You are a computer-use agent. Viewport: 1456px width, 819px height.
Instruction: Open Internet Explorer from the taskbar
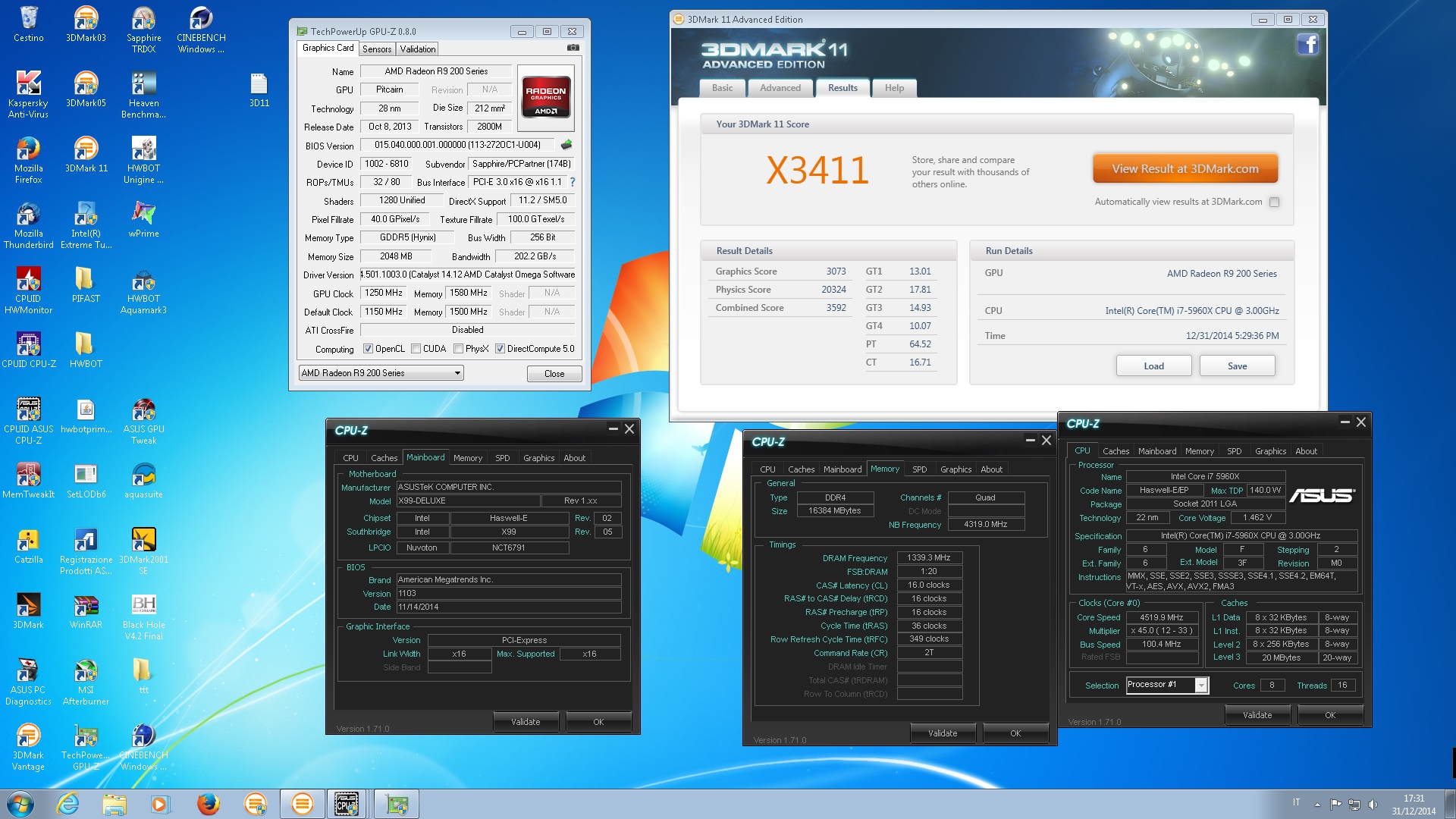pyautogui.click(x=68, y=804)
